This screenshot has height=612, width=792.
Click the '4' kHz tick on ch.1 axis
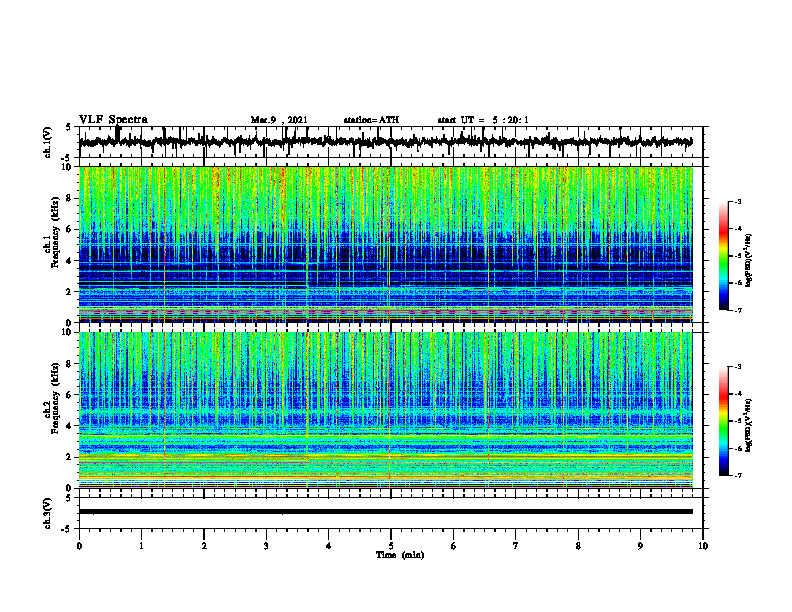(x=69, y=261)
